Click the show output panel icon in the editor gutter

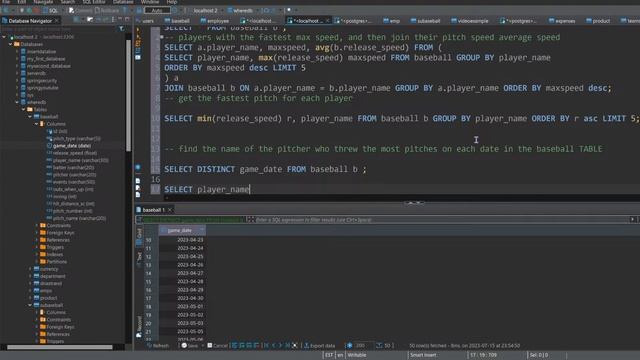[138, 180]
